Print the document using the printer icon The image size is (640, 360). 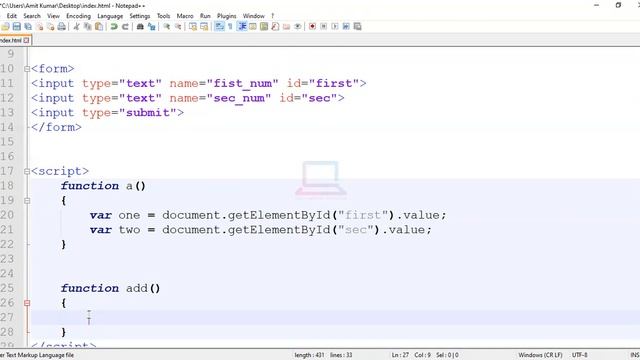[62, 27]
